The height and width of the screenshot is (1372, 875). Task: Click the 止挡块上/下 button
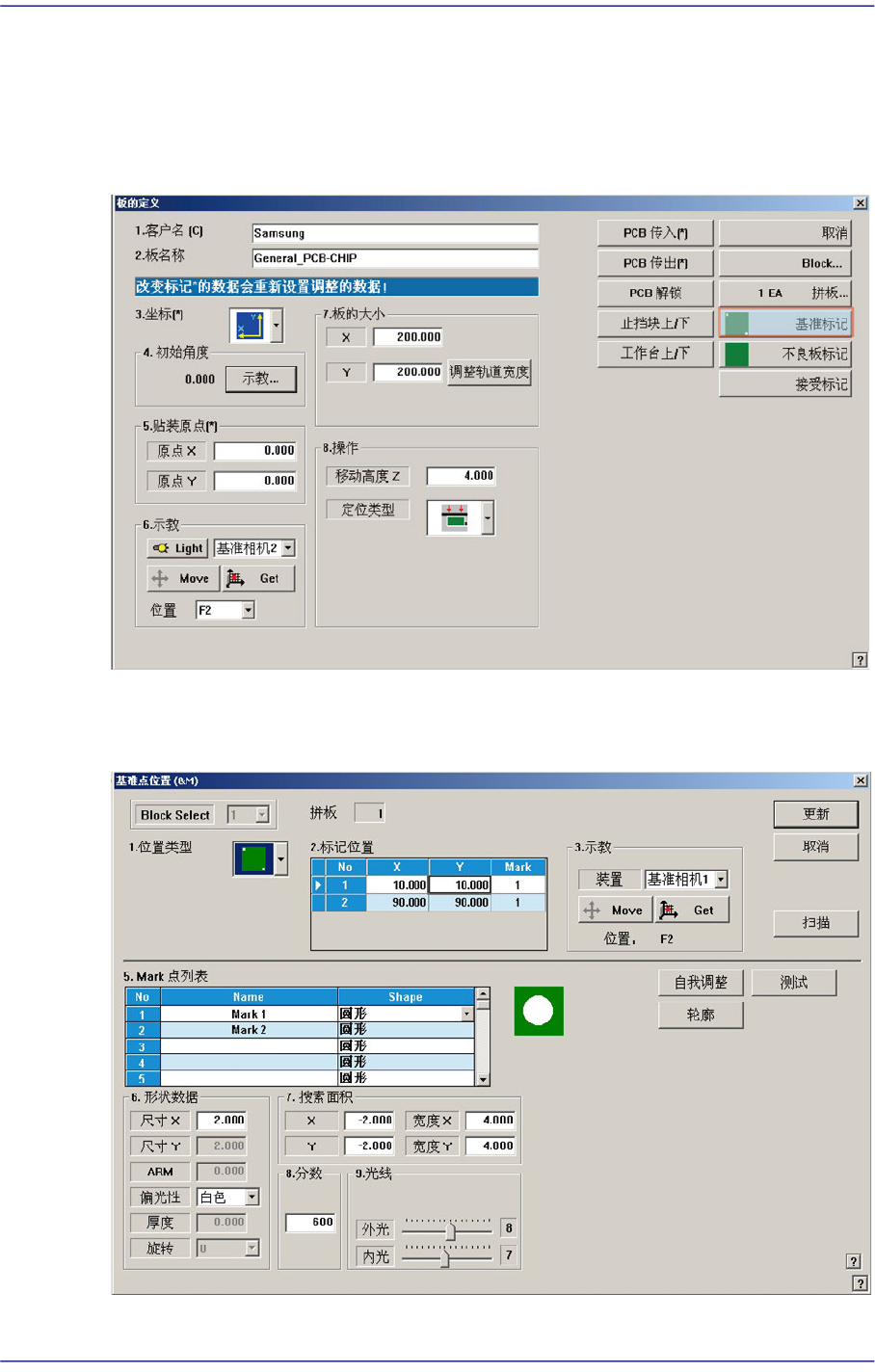(x=655, y=323)
